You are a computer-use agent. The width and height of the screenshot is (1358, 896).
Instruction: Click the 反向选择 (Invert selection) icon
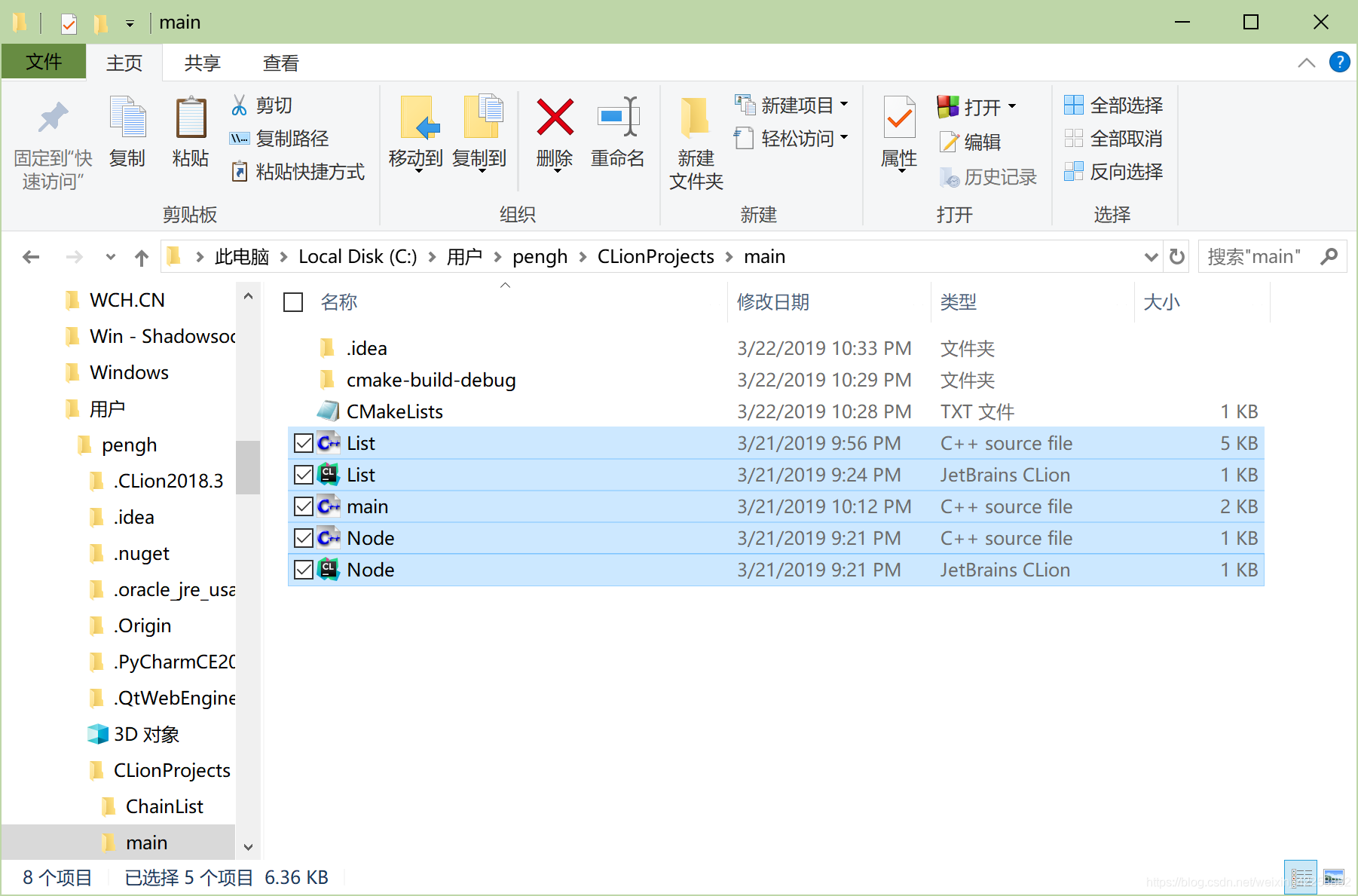[x=1075, y=172]
